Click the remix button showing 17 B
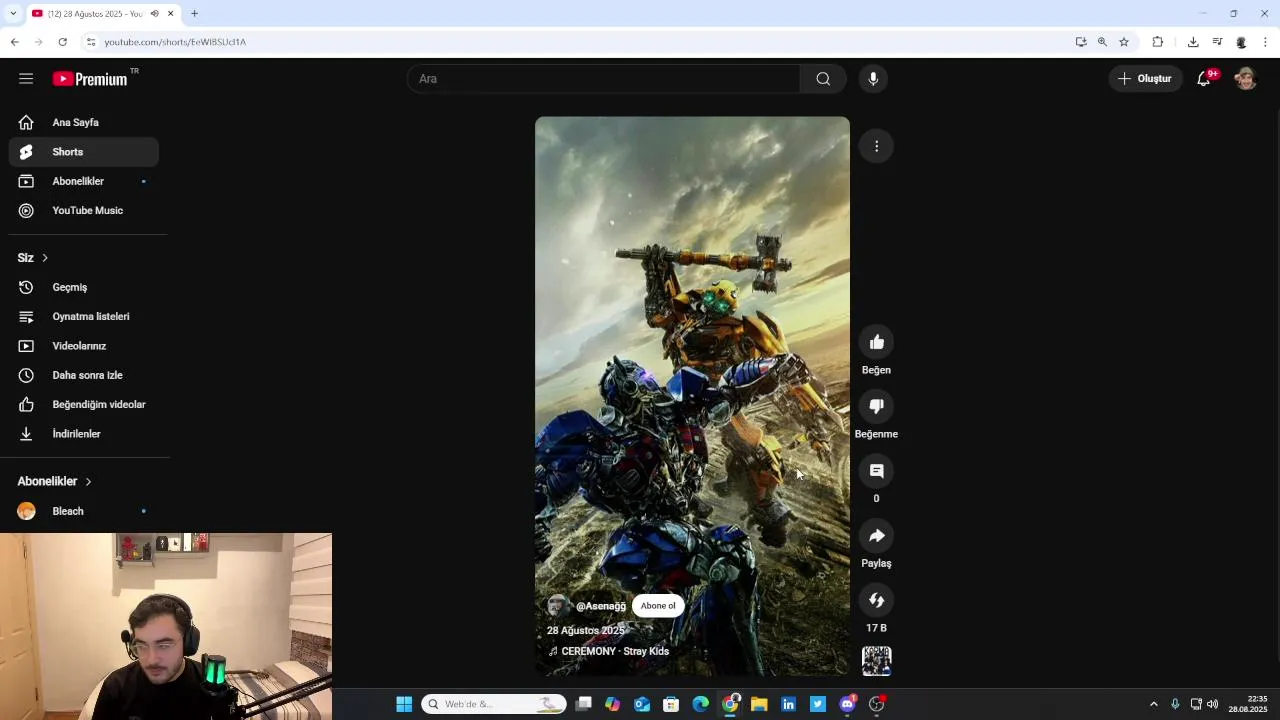Image resolution: width=1280 pixels, height=720 pixels. [877, 600]
